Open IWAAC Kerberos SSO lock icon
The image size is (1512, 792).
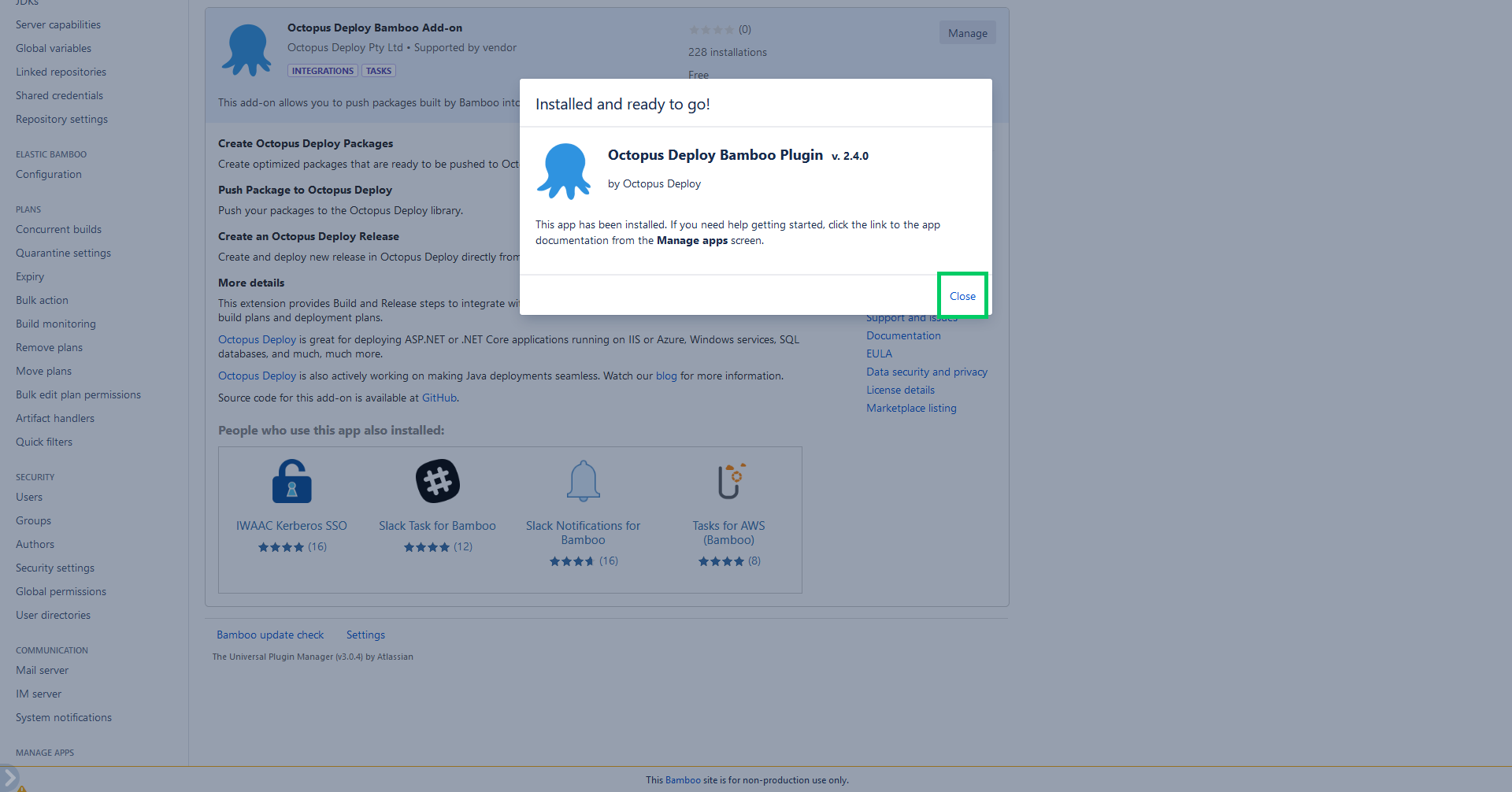pyautogui.click(x=291, y=481)
